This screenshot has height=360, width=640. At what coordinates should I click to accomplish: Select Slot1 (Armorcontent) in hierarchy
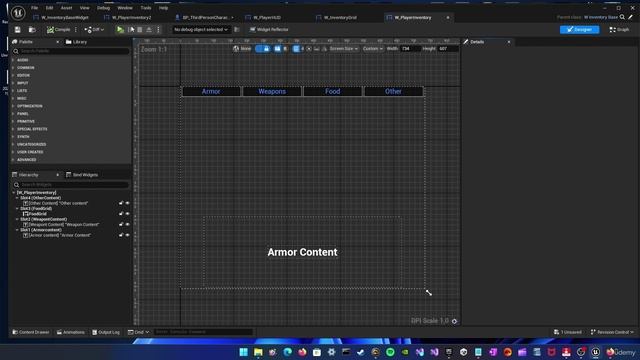tap(41, 230)
